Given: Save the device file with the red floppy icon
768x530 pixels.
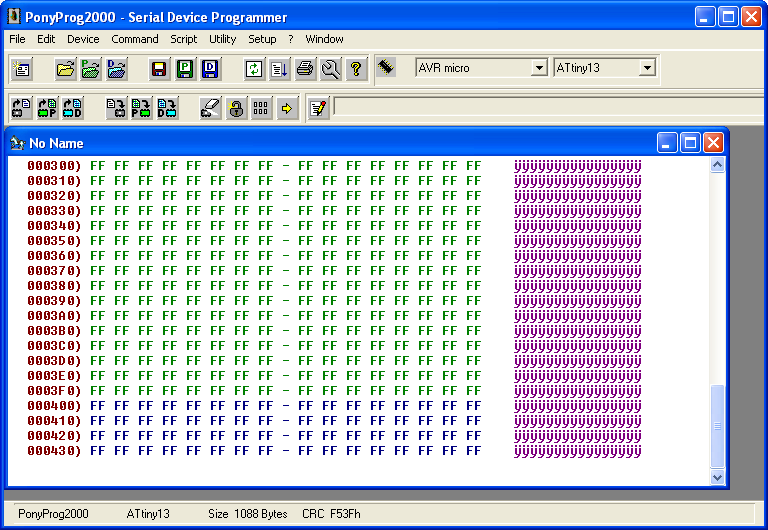Looking at the screenshot, I should (x=159, y=69).
